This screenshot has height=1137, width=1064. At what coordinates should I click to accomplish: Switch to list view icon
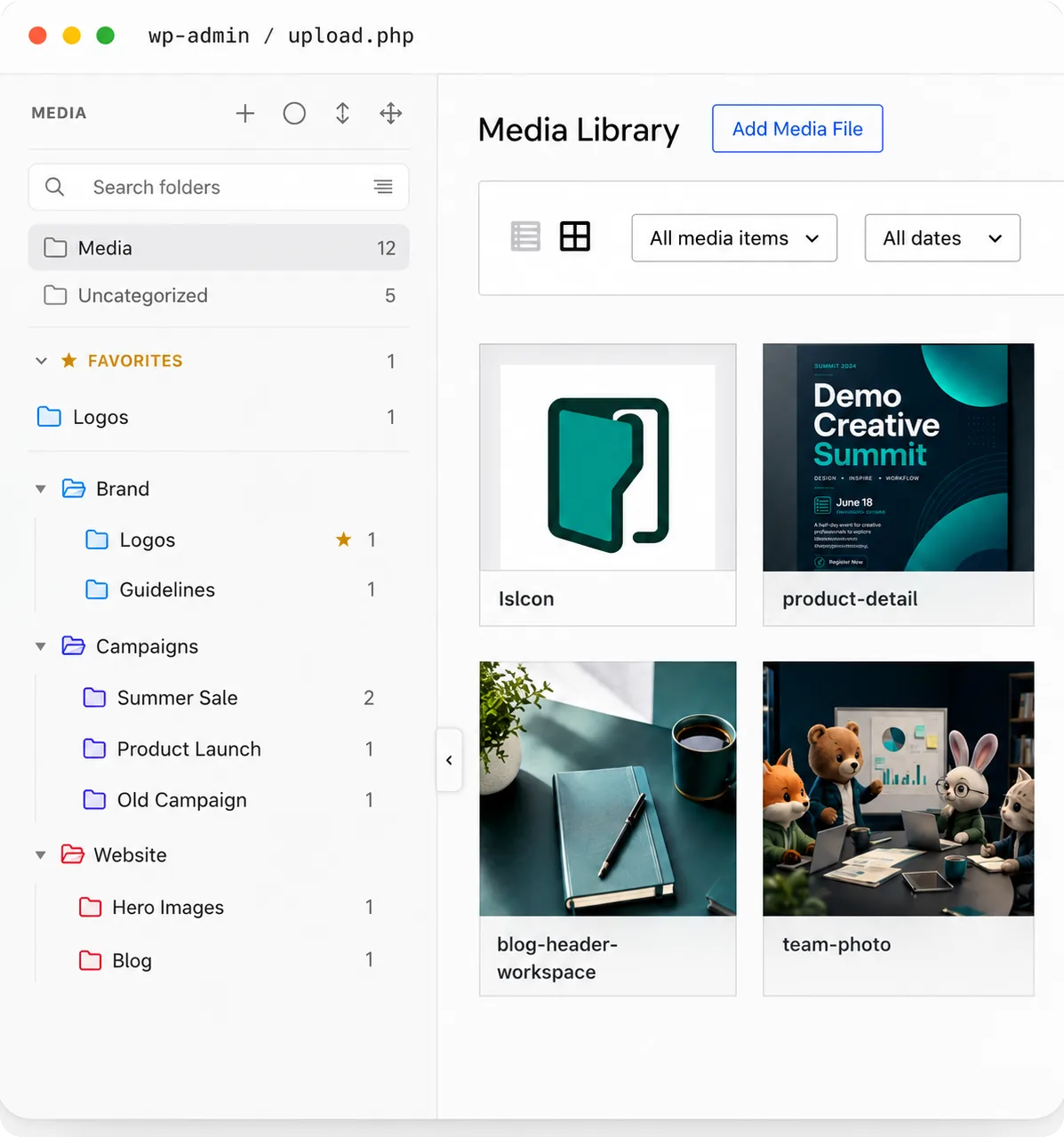[525, 236]
